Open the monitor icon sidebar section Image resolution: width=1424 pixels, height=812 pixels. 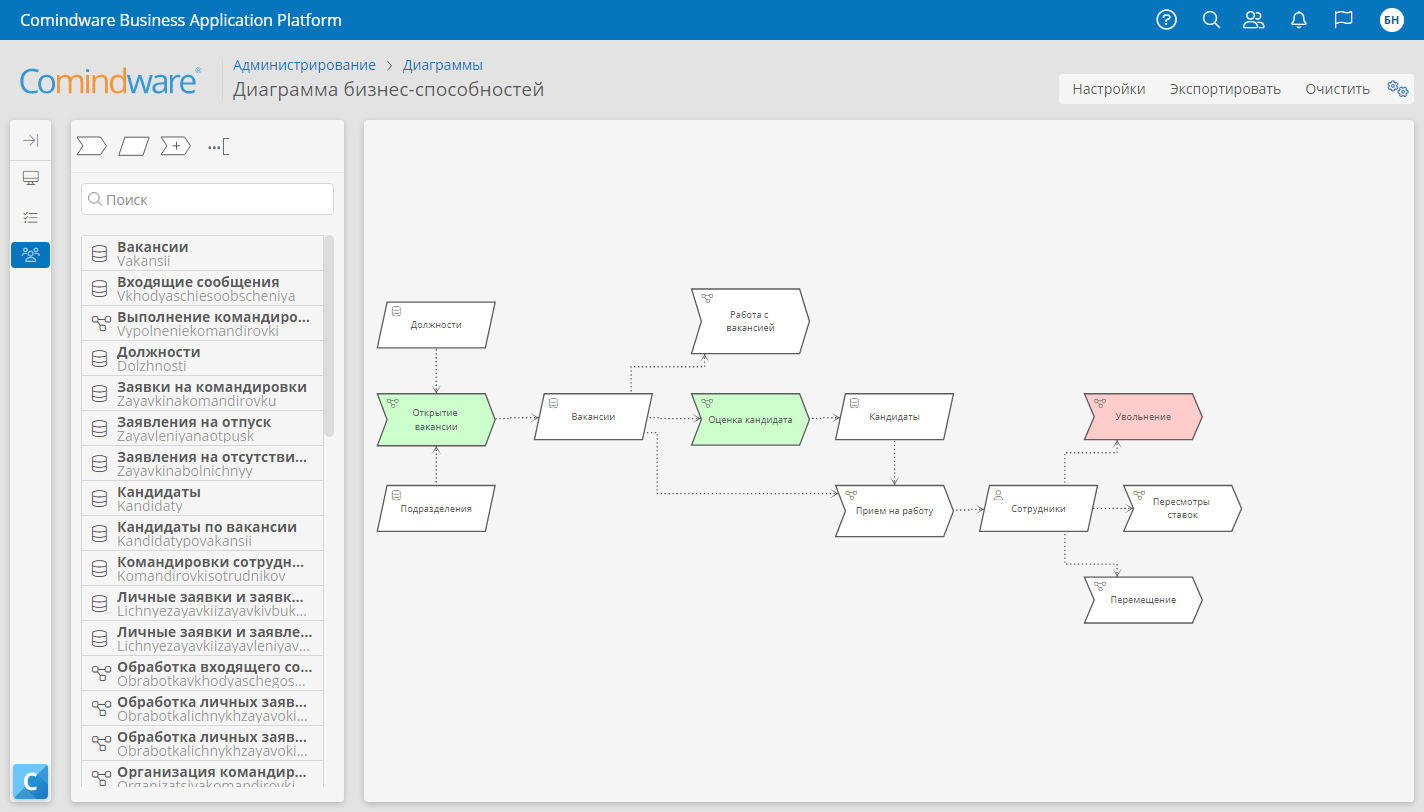[30, 178]
